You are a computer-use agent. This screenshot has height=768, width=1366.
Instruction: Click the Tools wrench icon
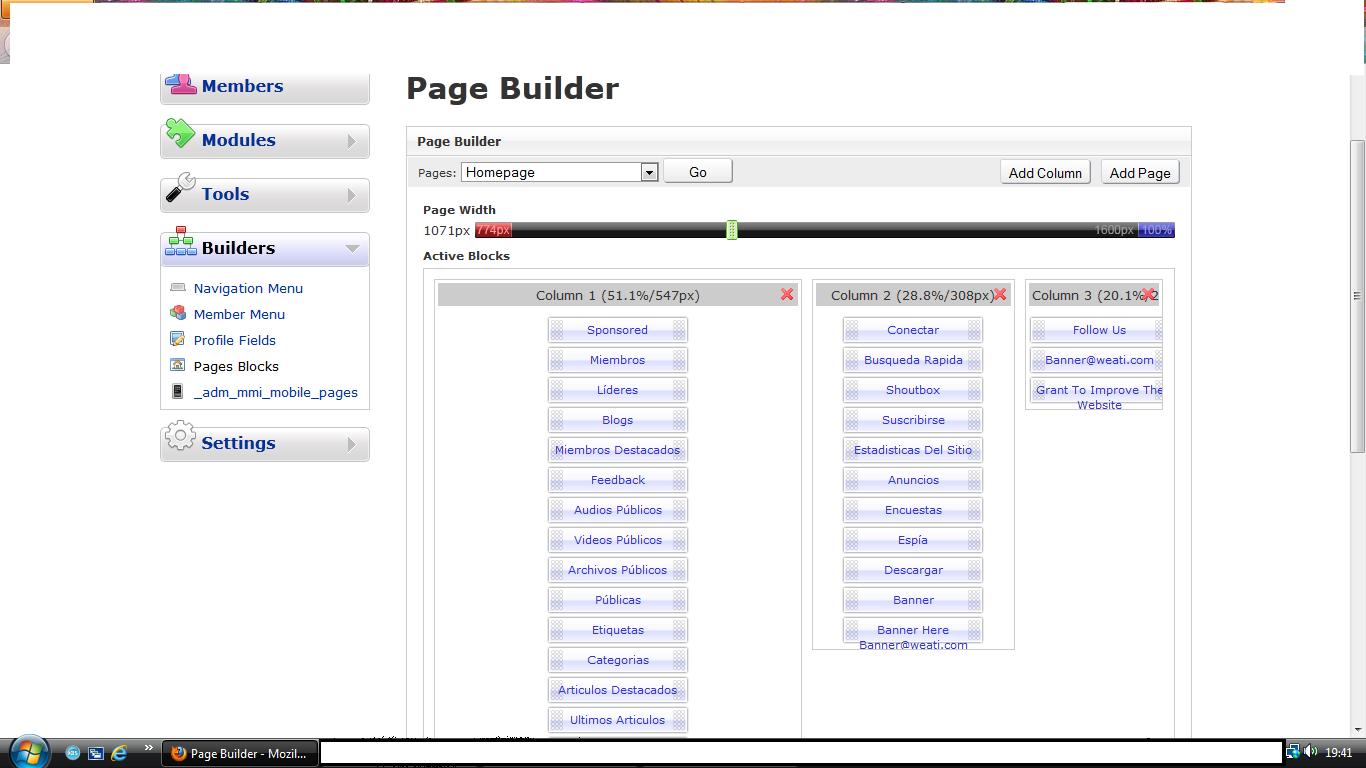(180, 188)
